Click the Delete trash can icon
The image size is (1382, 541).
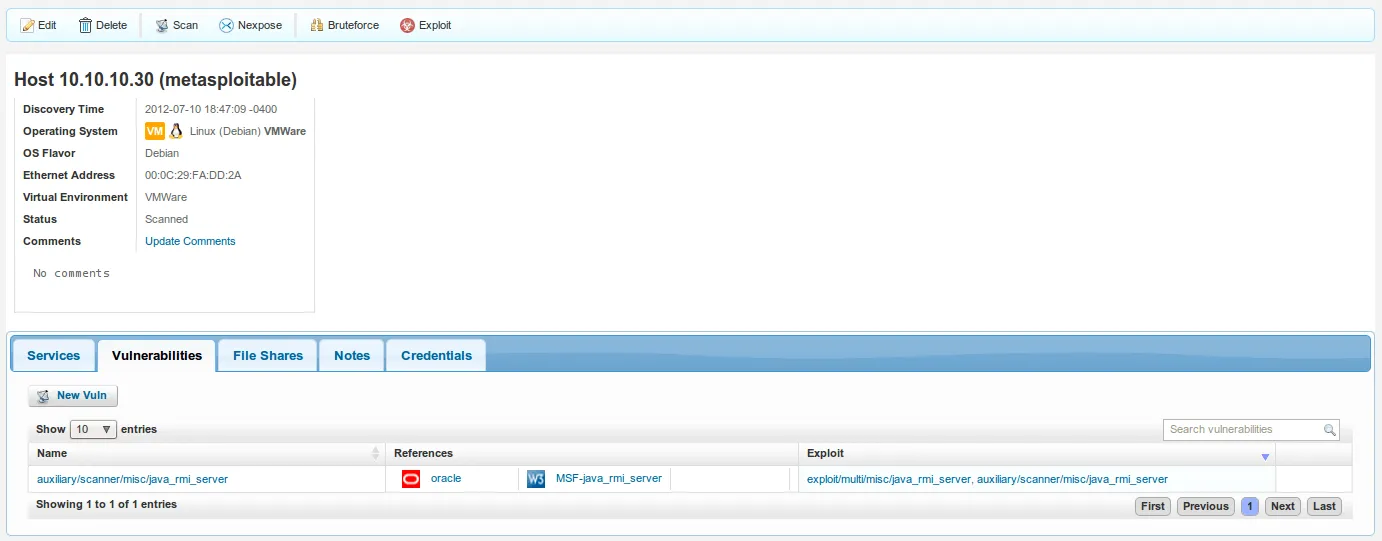(x=85, y=25)
